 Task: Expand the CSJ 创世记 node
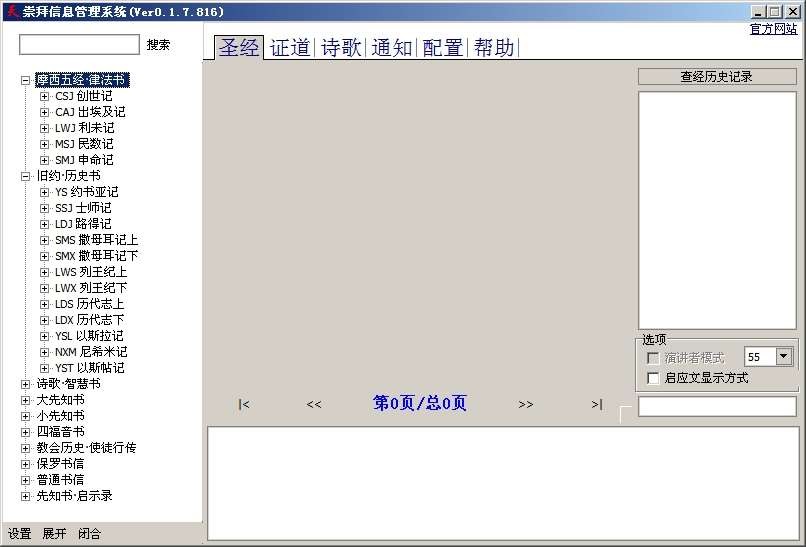click(x=44, y=96)
